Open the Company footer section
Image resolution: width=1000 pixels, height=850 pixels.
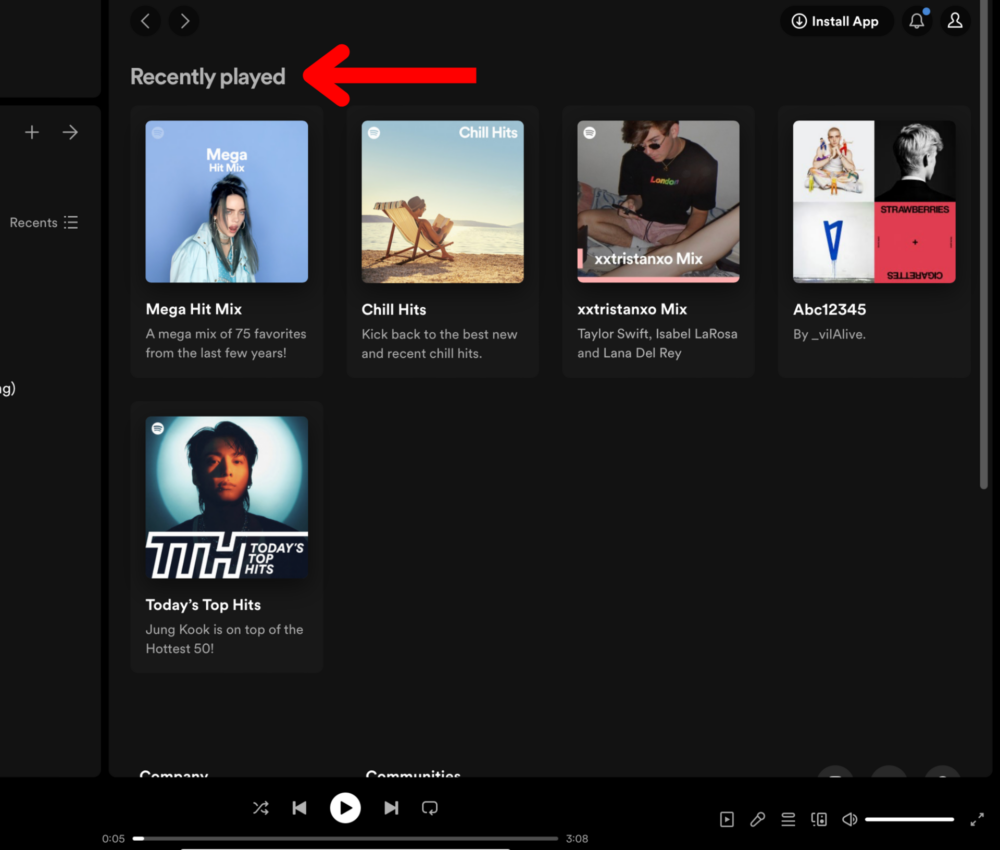[x=173, y=776]
